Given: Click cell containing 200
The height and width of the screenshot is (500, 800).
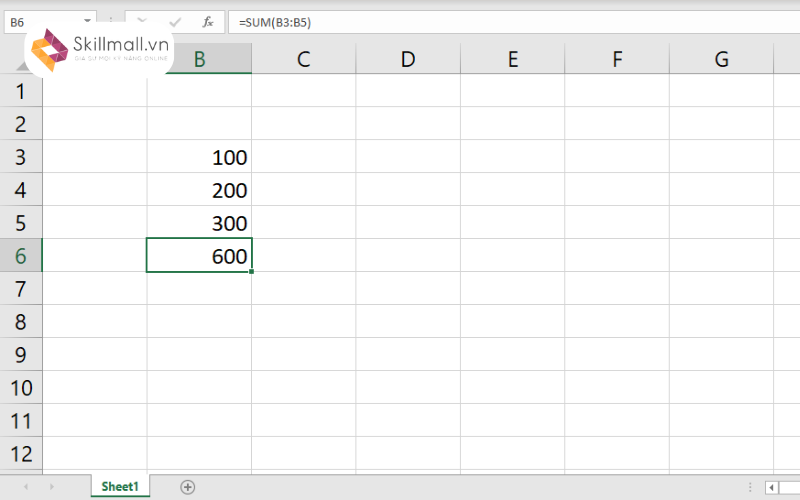Looking at the screenshot, I should click(x=199, y=190).
